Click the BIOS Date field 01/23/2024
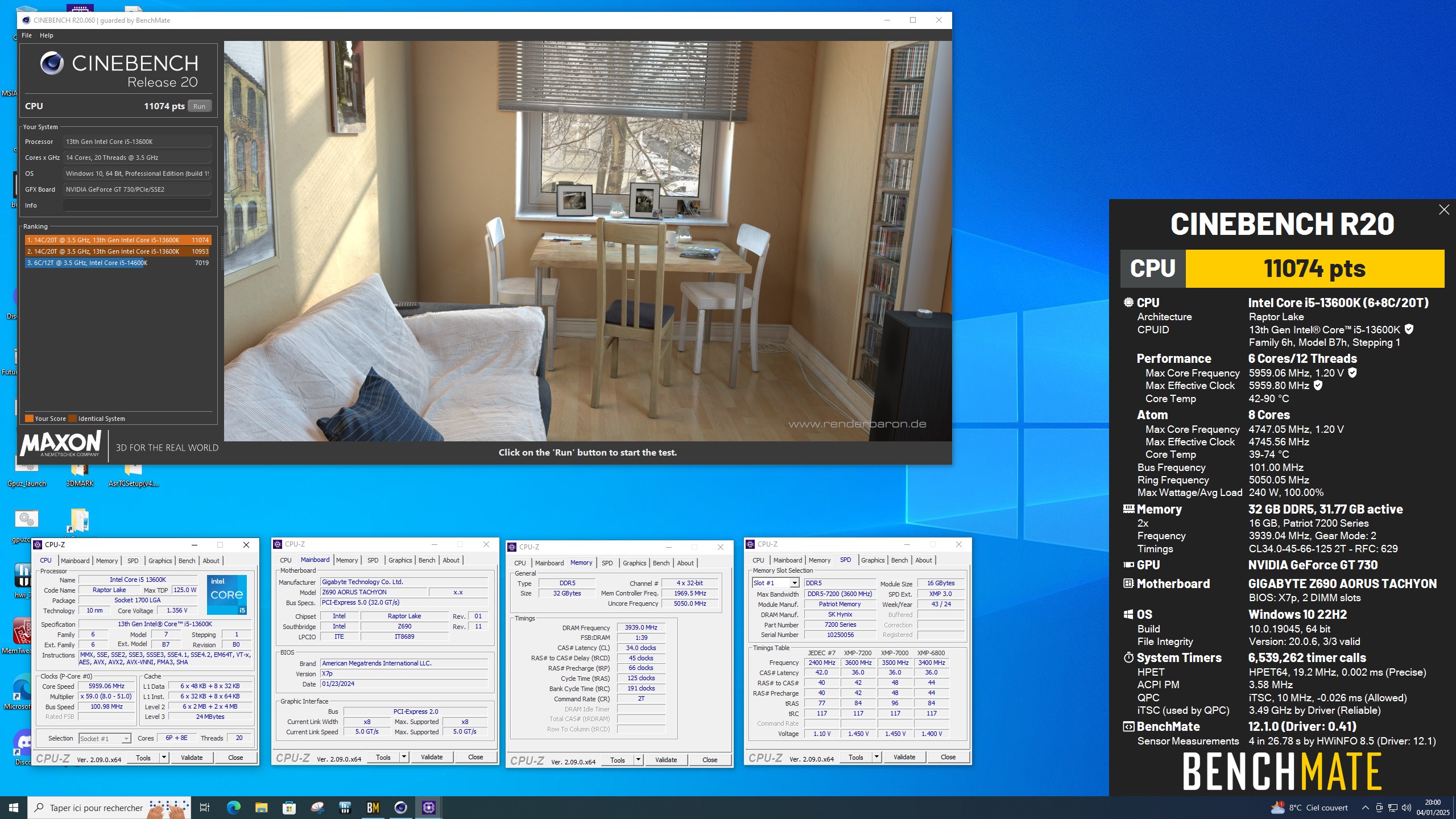The image size is (1456, 819). [404, 684]
